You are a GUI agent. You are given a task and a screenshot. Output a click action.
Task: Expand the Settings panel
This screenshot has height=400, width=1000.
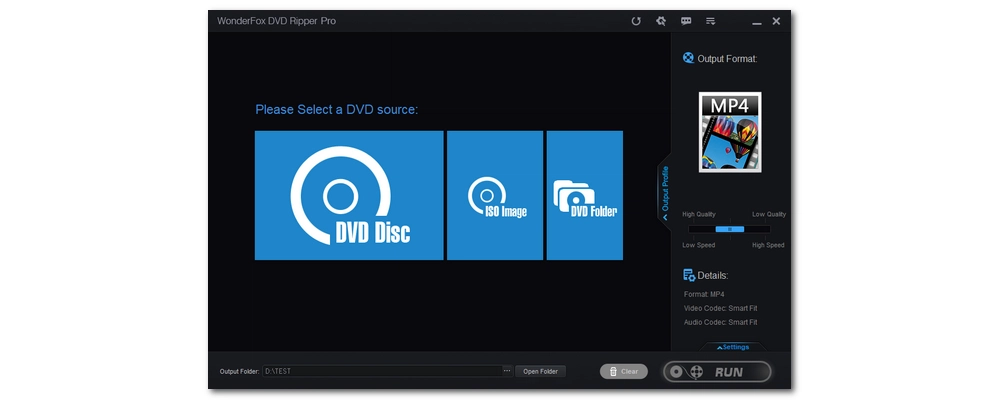[x=733, y=347]
